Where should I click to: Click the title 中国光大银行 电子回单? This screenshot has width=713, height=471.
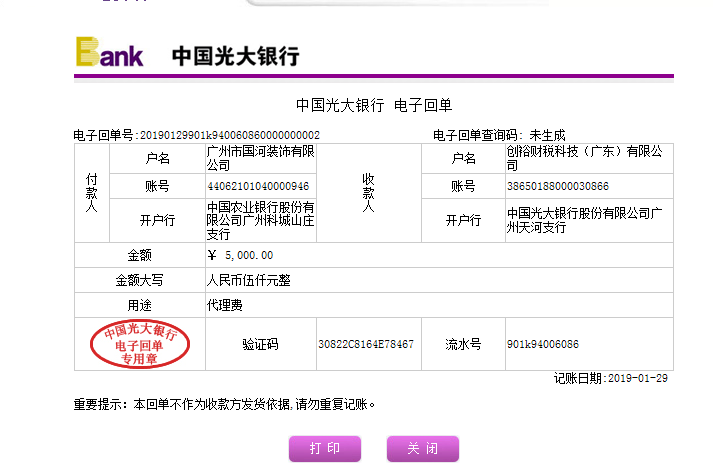click(x=374, y=105)
